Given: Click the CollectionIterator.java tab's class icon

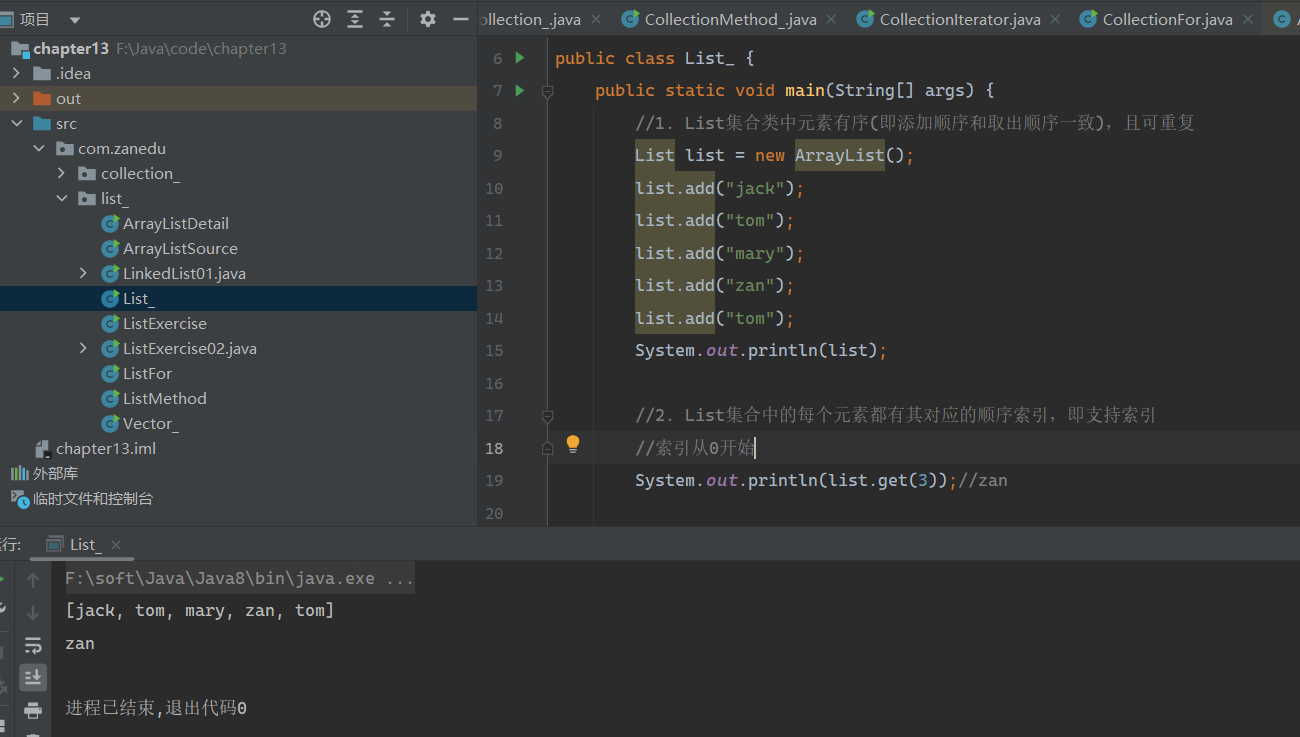Looking at the screenshot, I should (x=865, y=19).
